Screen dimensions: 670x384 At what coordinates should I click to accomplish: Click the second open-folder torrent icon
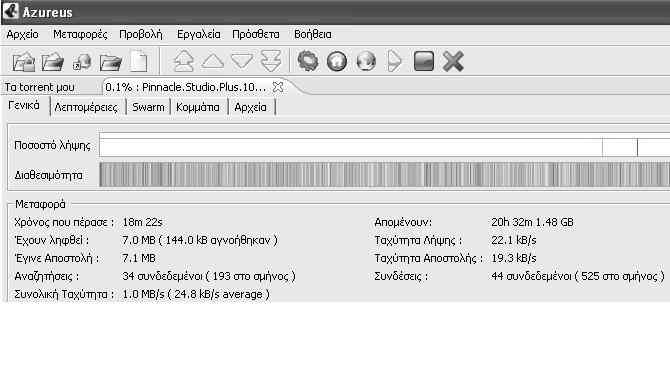(53, 62)
